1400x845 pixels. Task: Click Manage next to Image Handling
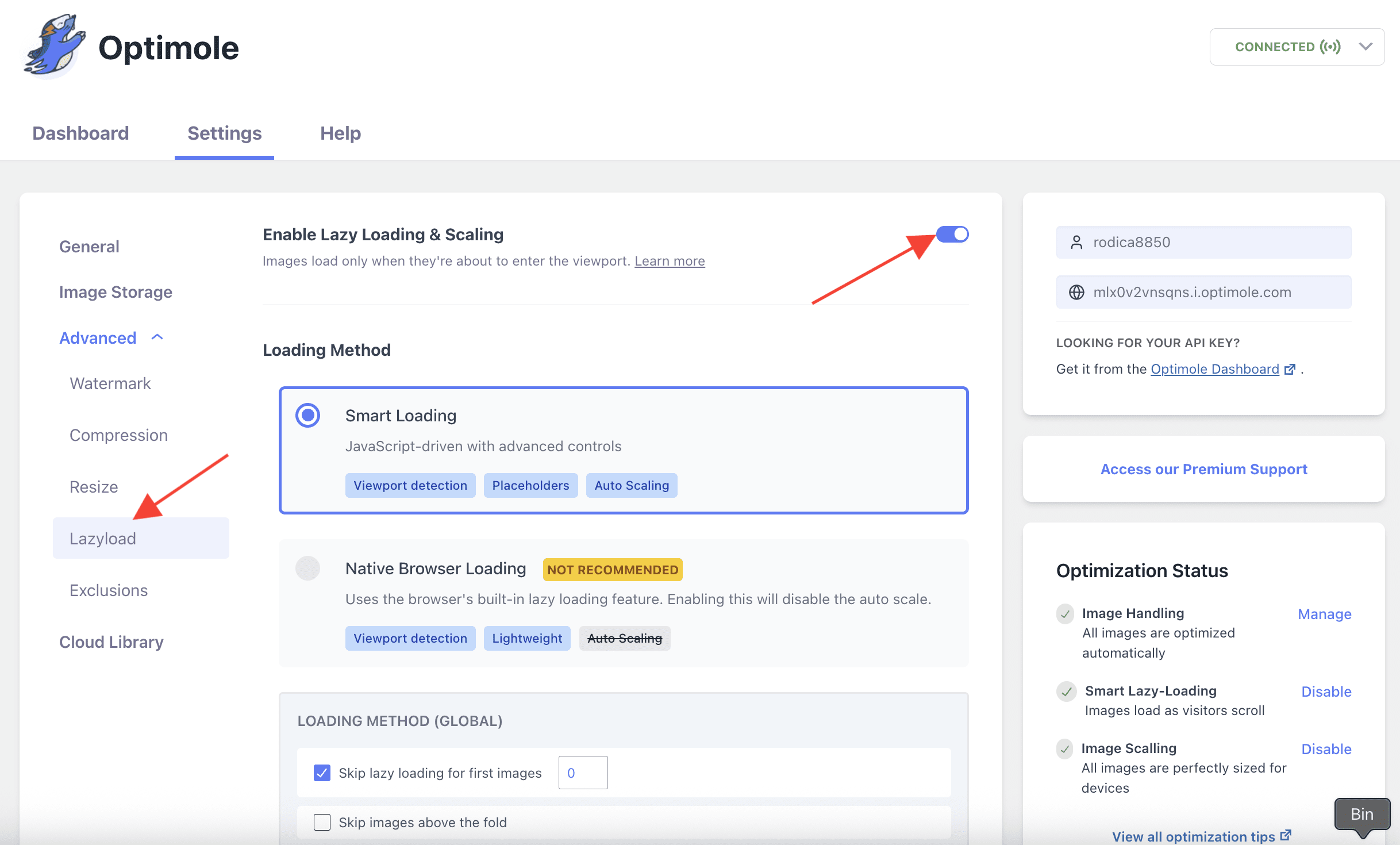1324,614
